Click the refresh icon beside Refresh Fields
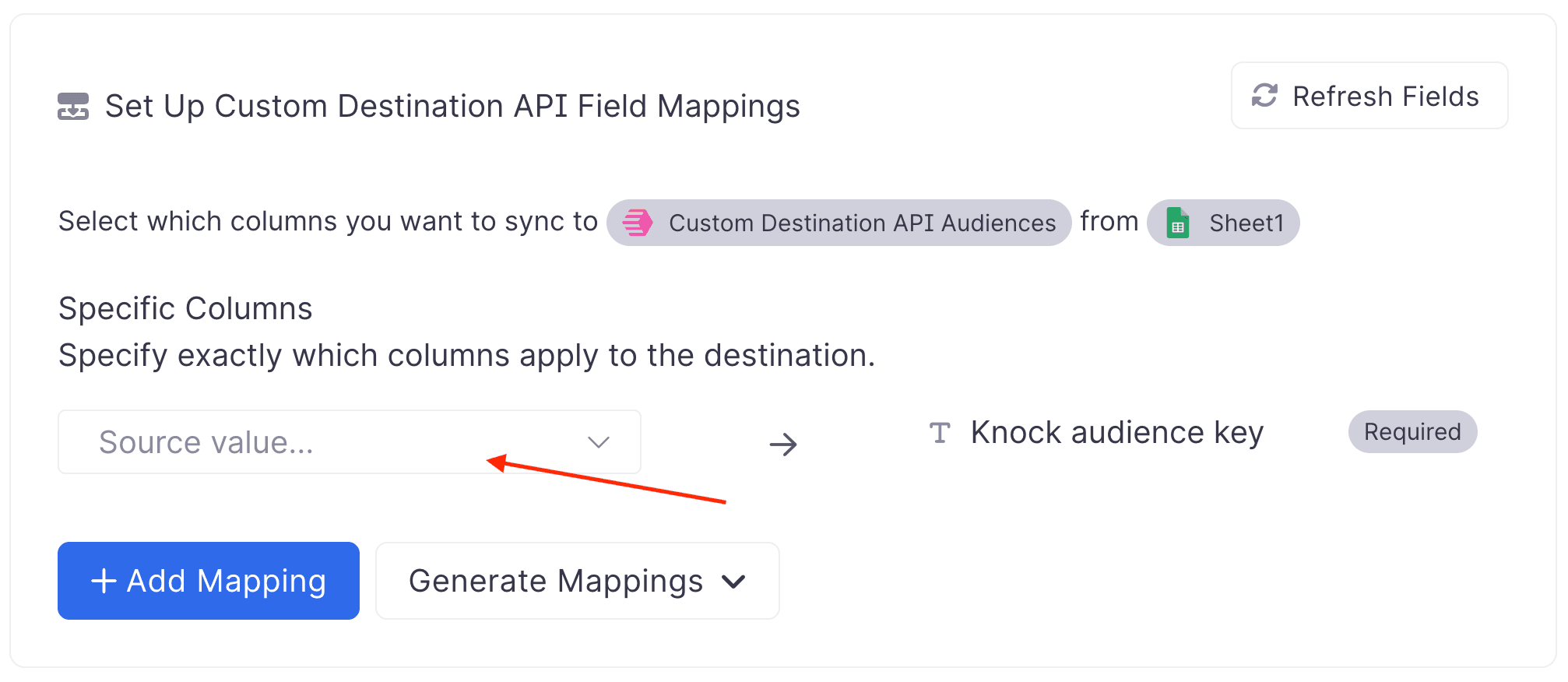 (x=1265, y=95)
